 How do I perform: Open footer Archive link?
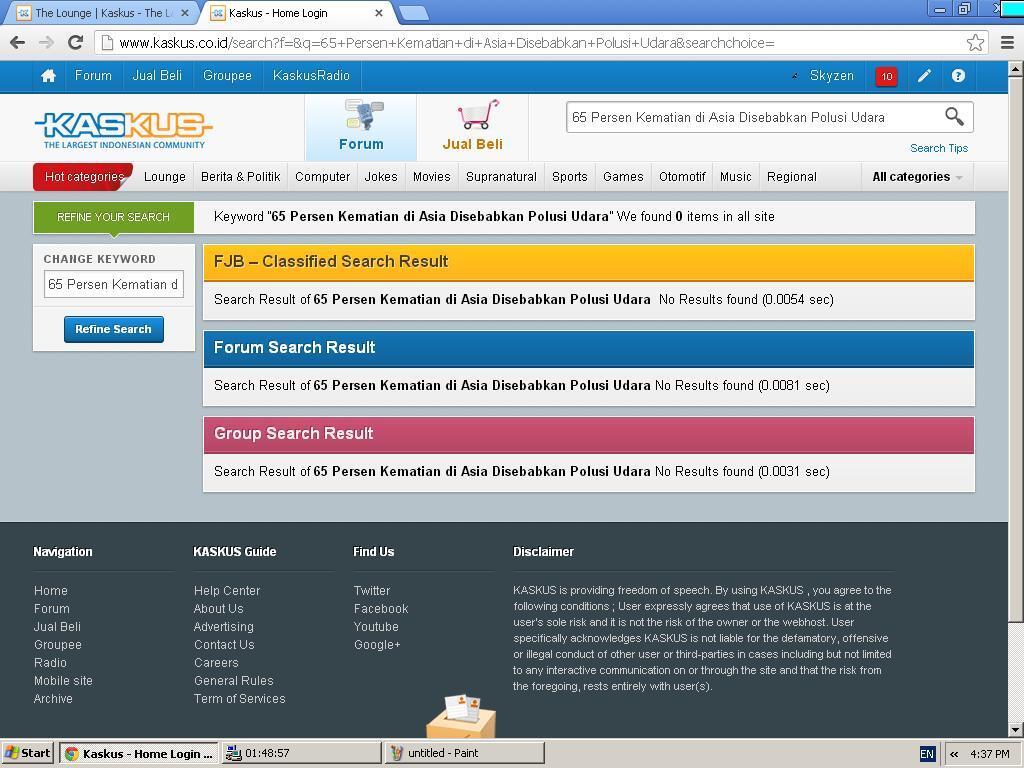pyautogui.click(x=53, y=699)
